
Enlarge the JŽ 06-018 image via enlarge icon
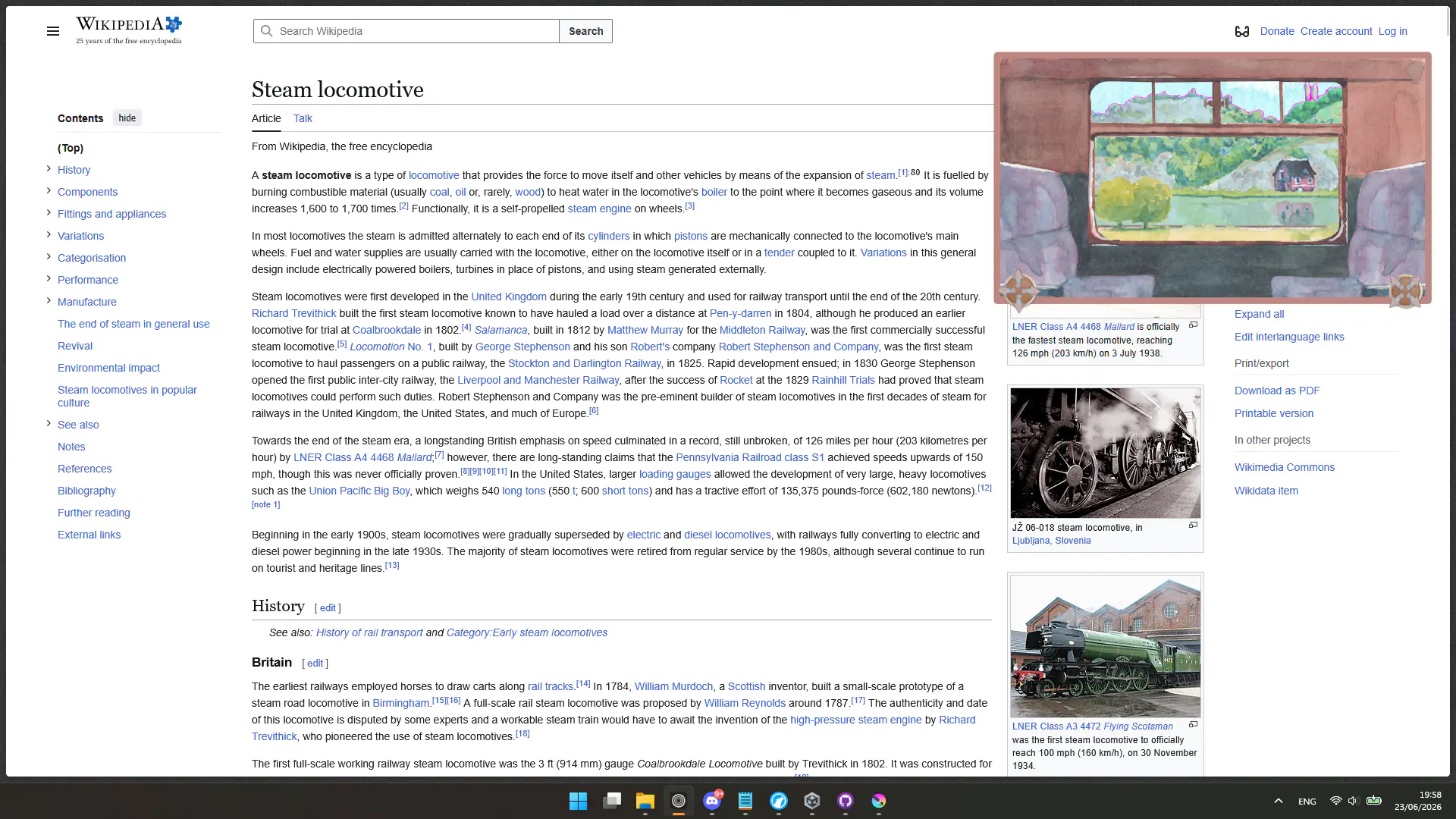click(x=1193, y=526)
